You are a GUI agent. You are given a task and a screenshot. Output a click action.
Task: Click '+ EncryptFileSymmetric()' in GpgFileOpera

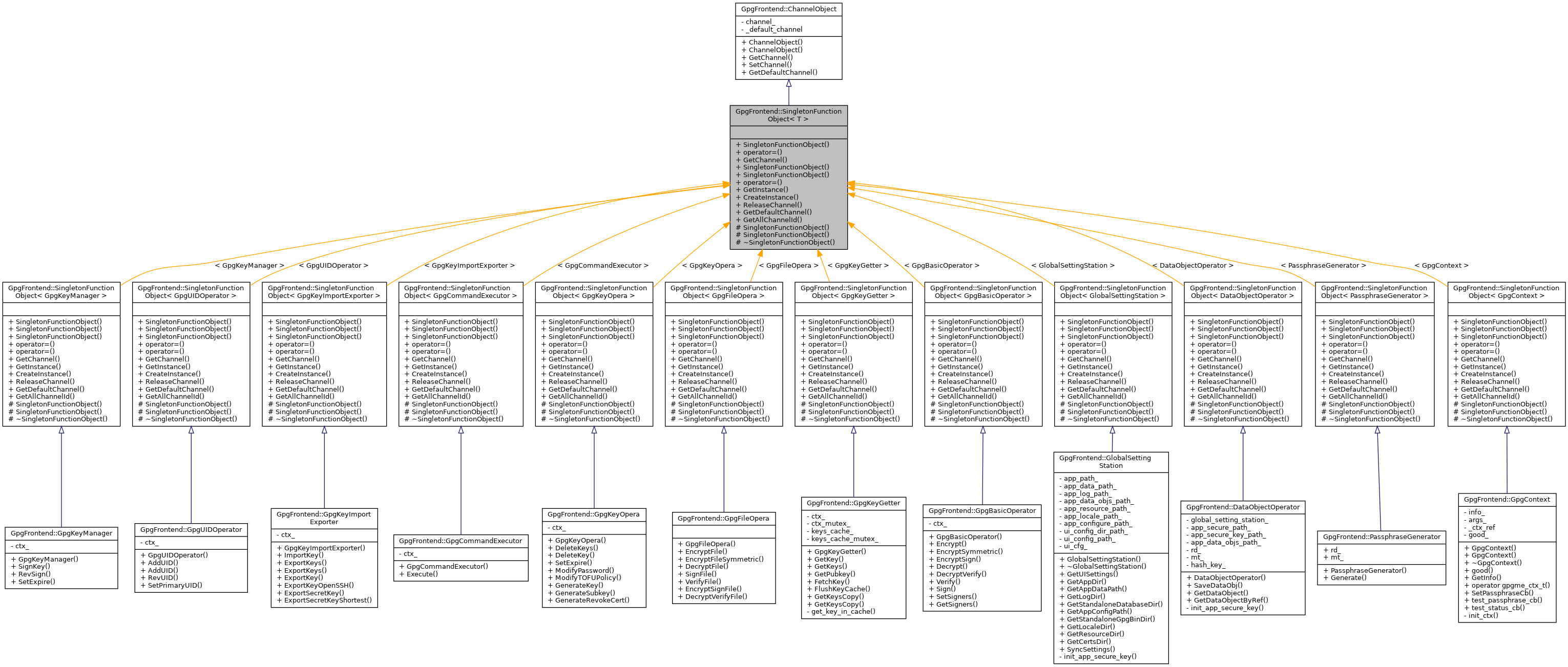721,560
